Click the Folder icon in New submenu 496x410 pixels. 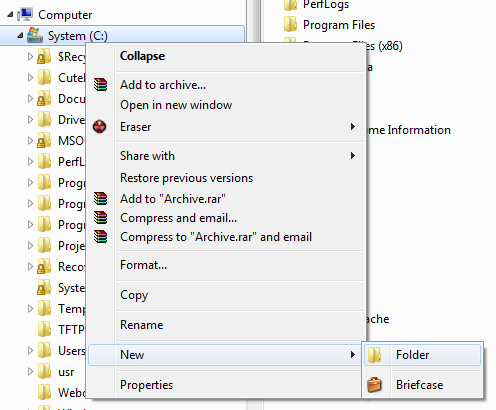click(x=374, y=355)
